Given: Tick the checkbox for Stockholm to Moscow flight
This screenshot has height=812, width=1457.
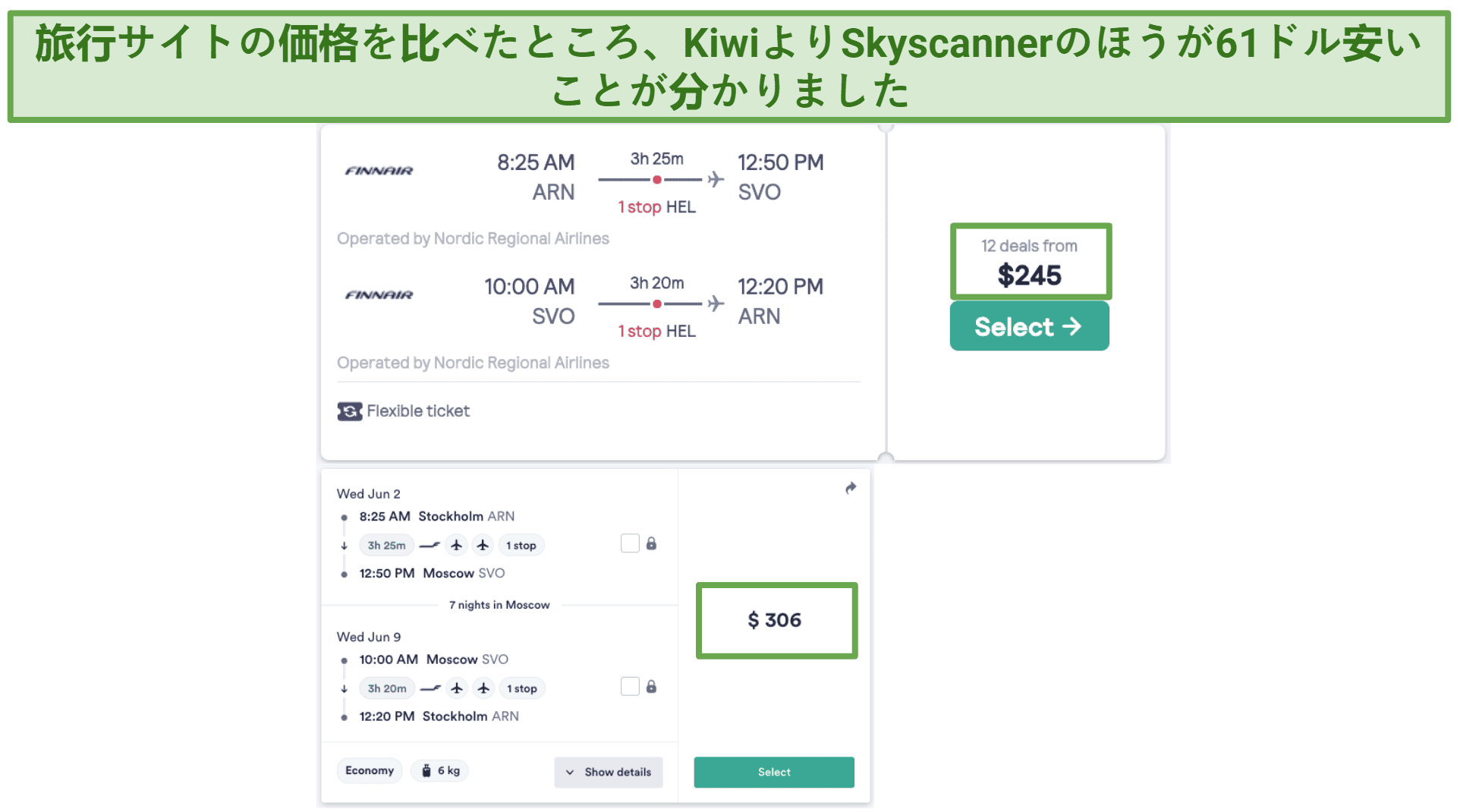Looking at the screenshot, I should tap(630, 543).
